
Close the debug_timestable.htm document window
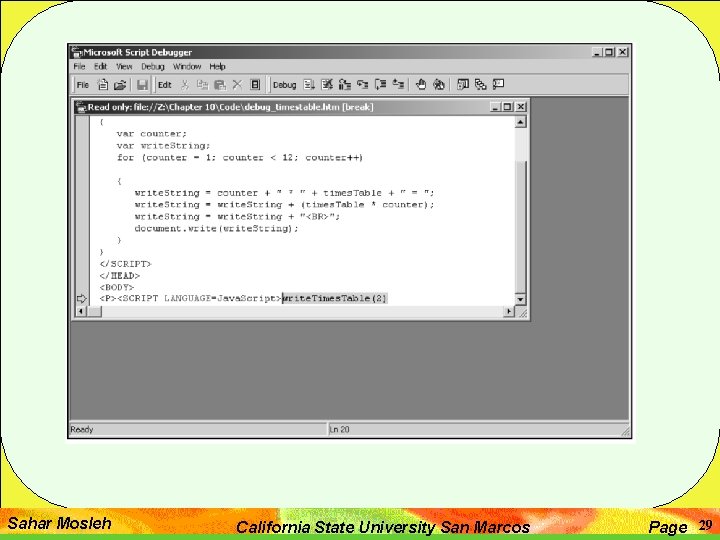(520, 107)
